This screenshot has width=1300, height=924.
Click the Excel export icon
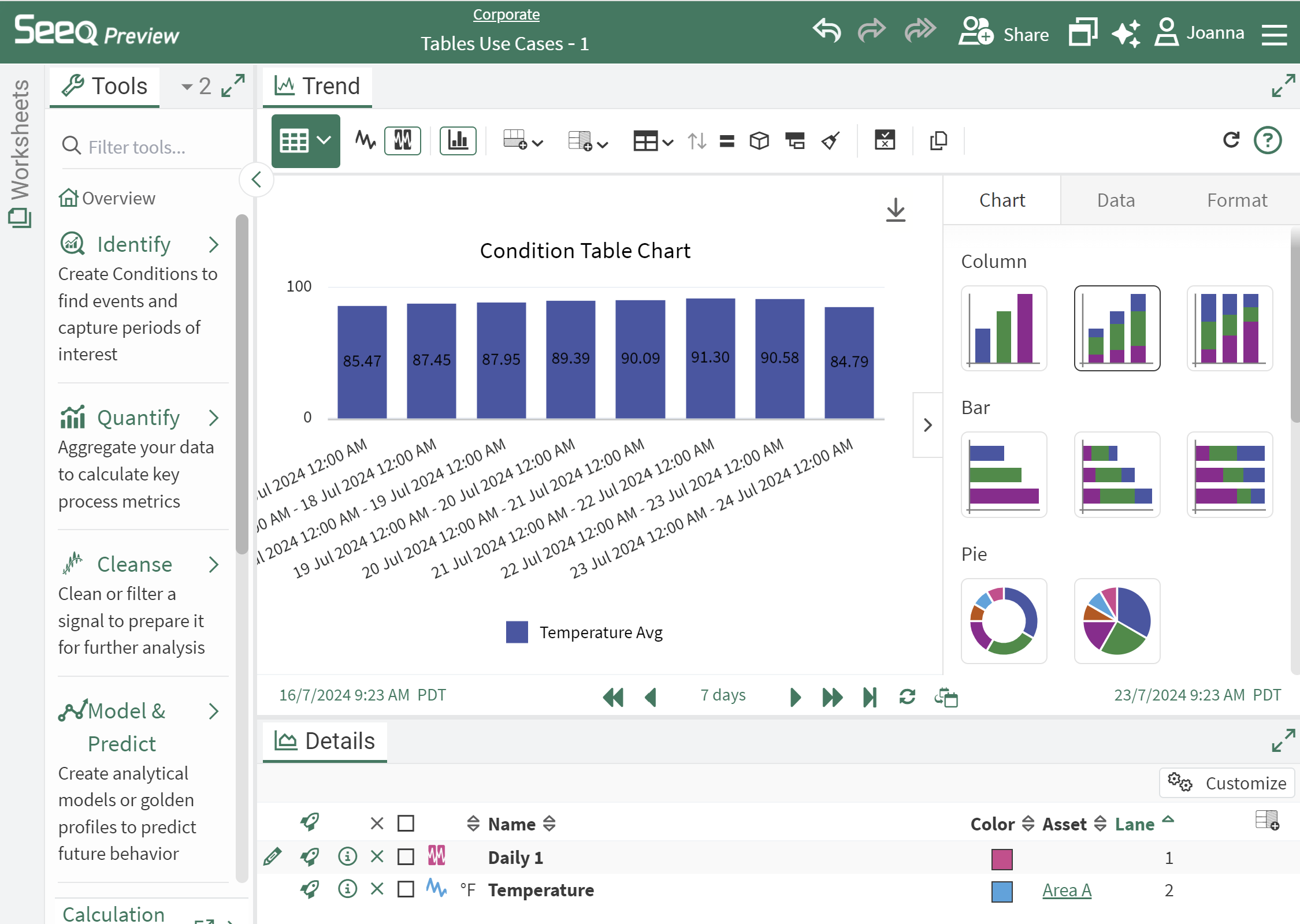pos(885,140)
